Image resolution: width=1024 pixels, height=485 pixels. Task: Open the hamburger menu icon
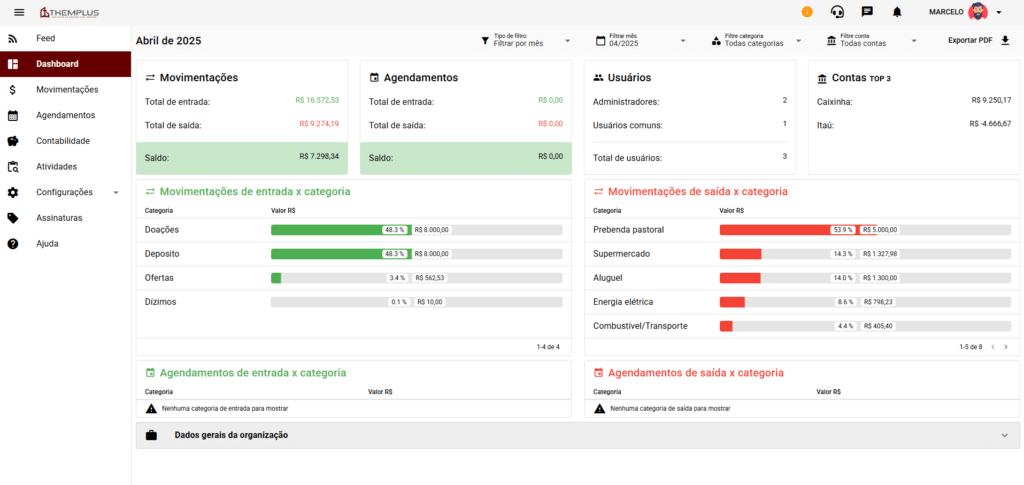point(19,12)
